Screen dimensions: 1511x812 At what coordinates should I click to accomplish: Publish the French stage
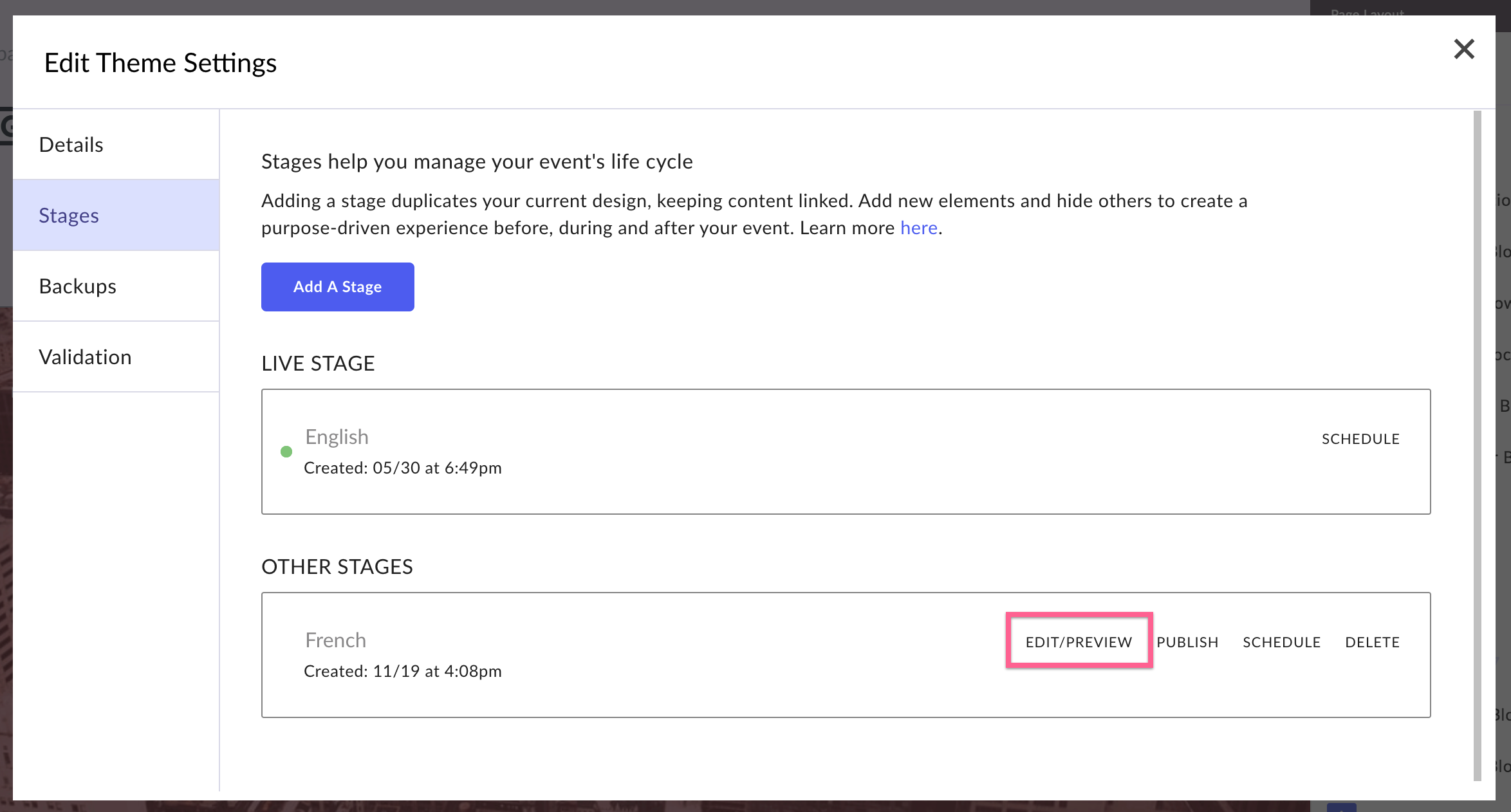coord(1187,642)
